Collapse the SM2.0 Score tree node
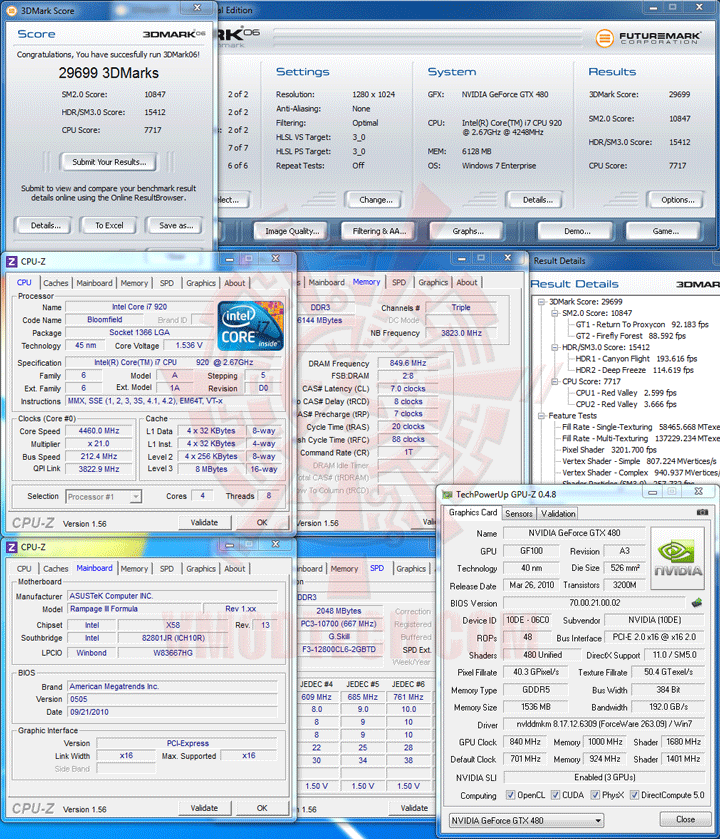 coord(555,313)
